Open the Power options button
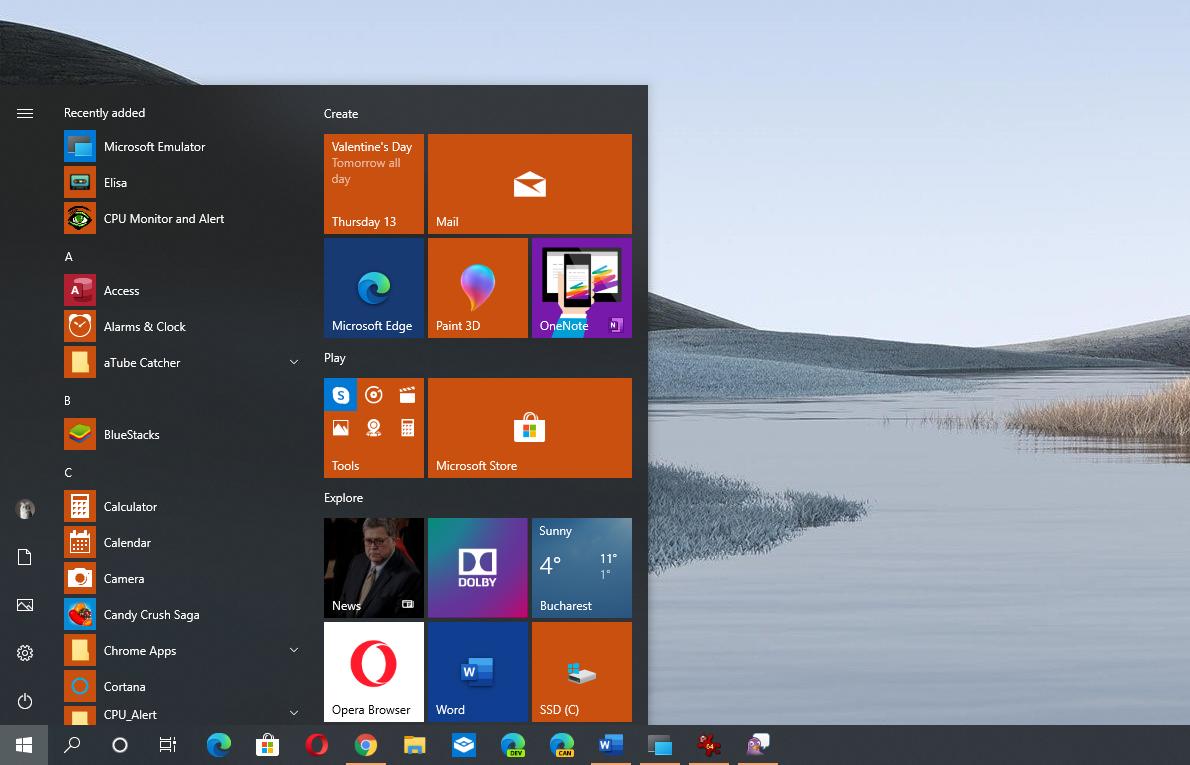 click(25, 700)
